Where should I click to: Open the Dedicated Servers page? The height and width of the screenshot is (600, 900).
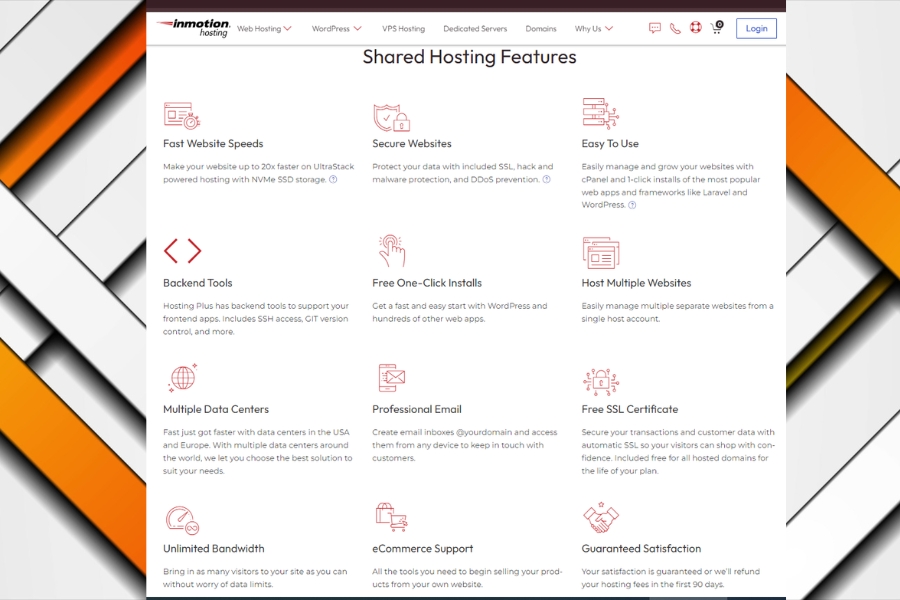coord(475,29)
